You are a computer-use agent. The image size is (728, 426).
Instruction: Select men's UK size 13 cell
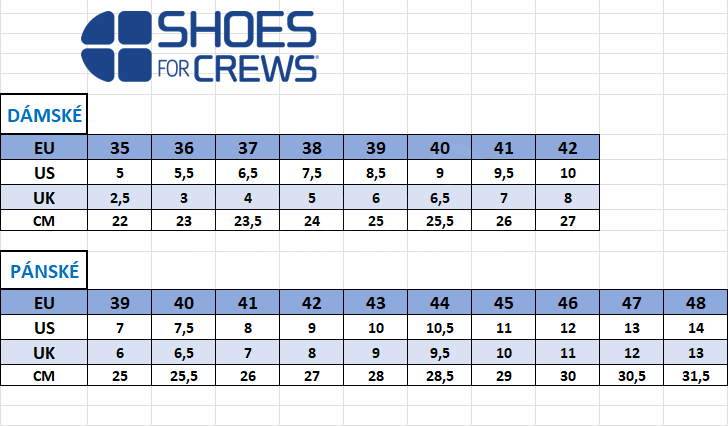tap(696, 353)
